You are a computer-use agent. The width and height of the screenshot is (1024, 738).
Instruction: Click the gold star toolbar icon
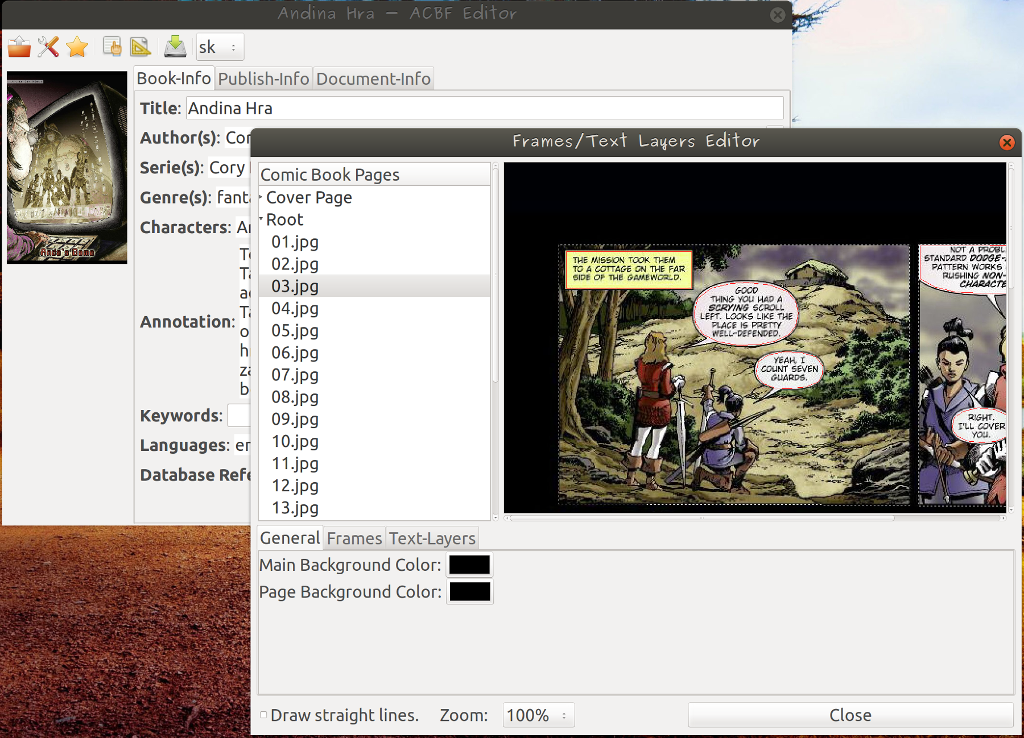(x=77, y=47)
